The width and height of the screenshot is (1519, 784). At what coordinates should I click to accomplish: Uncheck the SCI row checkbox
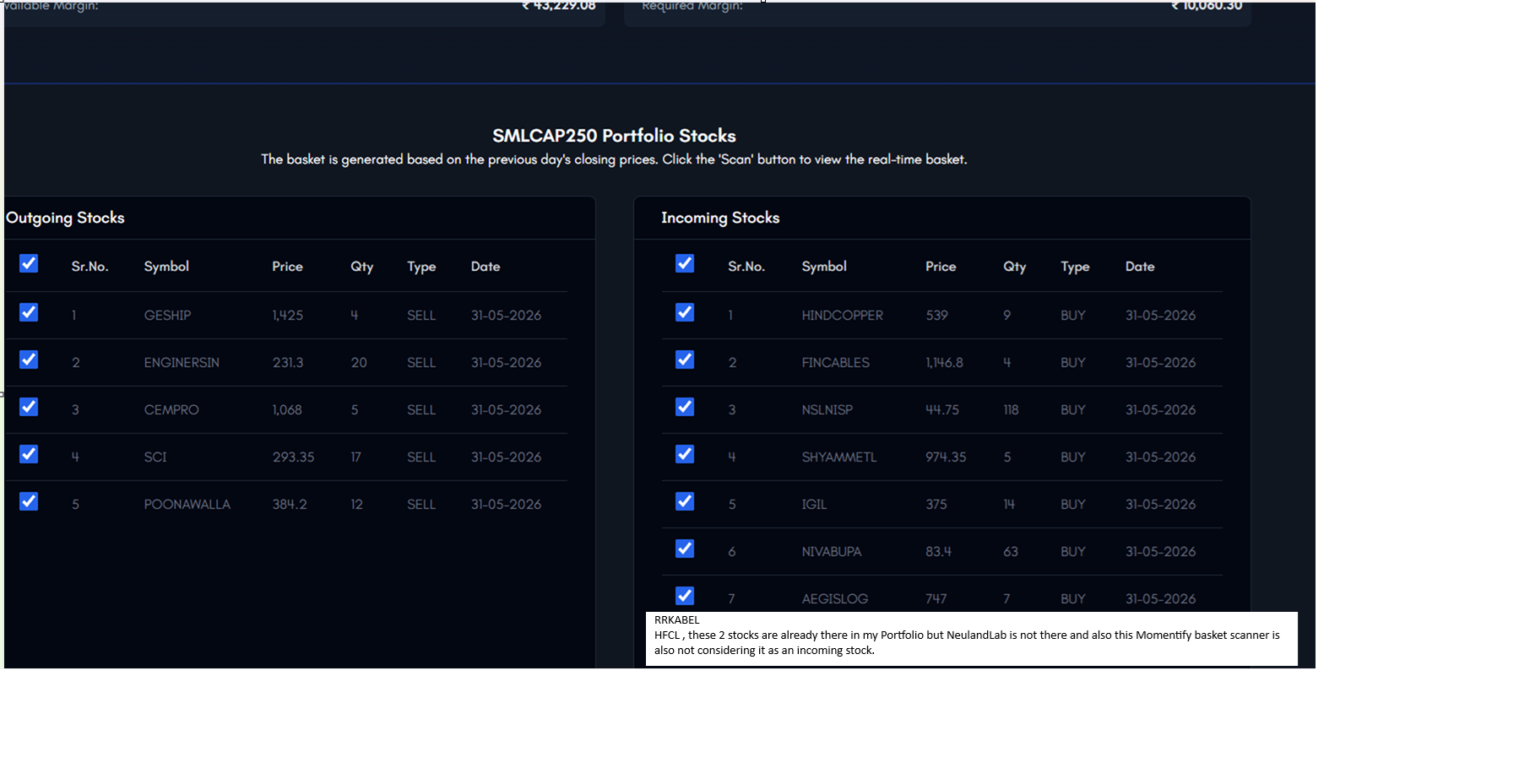pyautogui.click(x=29, y=454)
